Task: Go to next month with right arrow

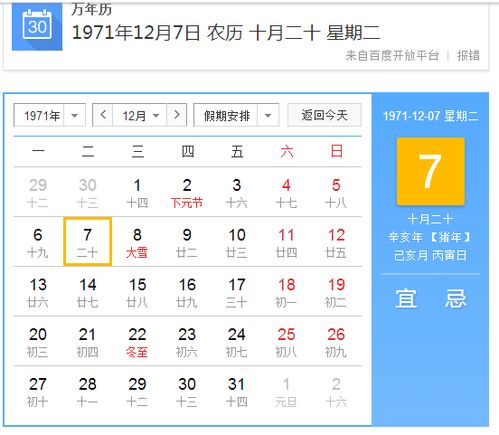Action: (x=177, y=115)
